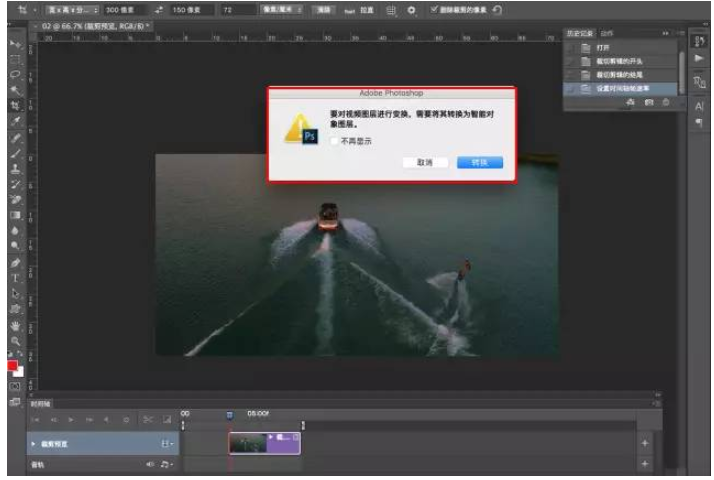
Task: Select the Type tool
Action: click(x=15, y=277)
